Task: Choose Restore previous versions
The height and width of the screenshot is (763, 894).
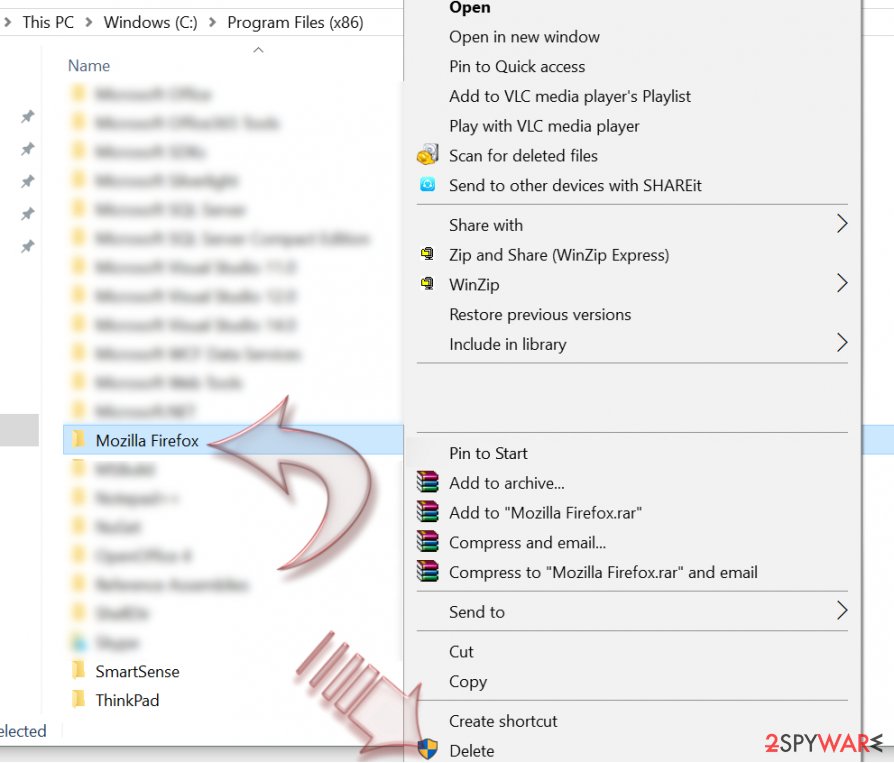Action: tap(540, 315)
